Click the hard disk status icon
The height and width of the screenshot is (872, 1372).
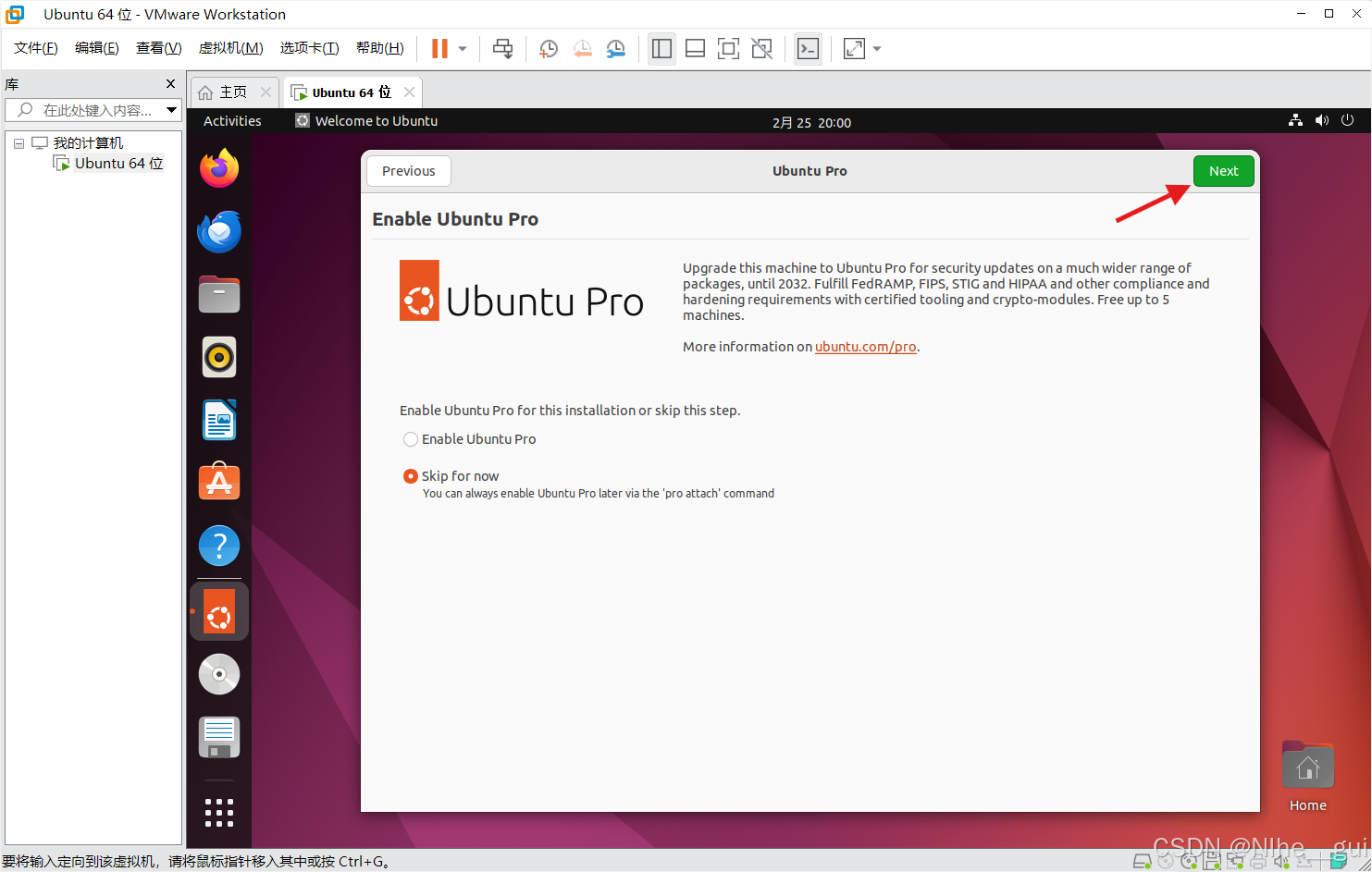click(x=1143, y=861)
